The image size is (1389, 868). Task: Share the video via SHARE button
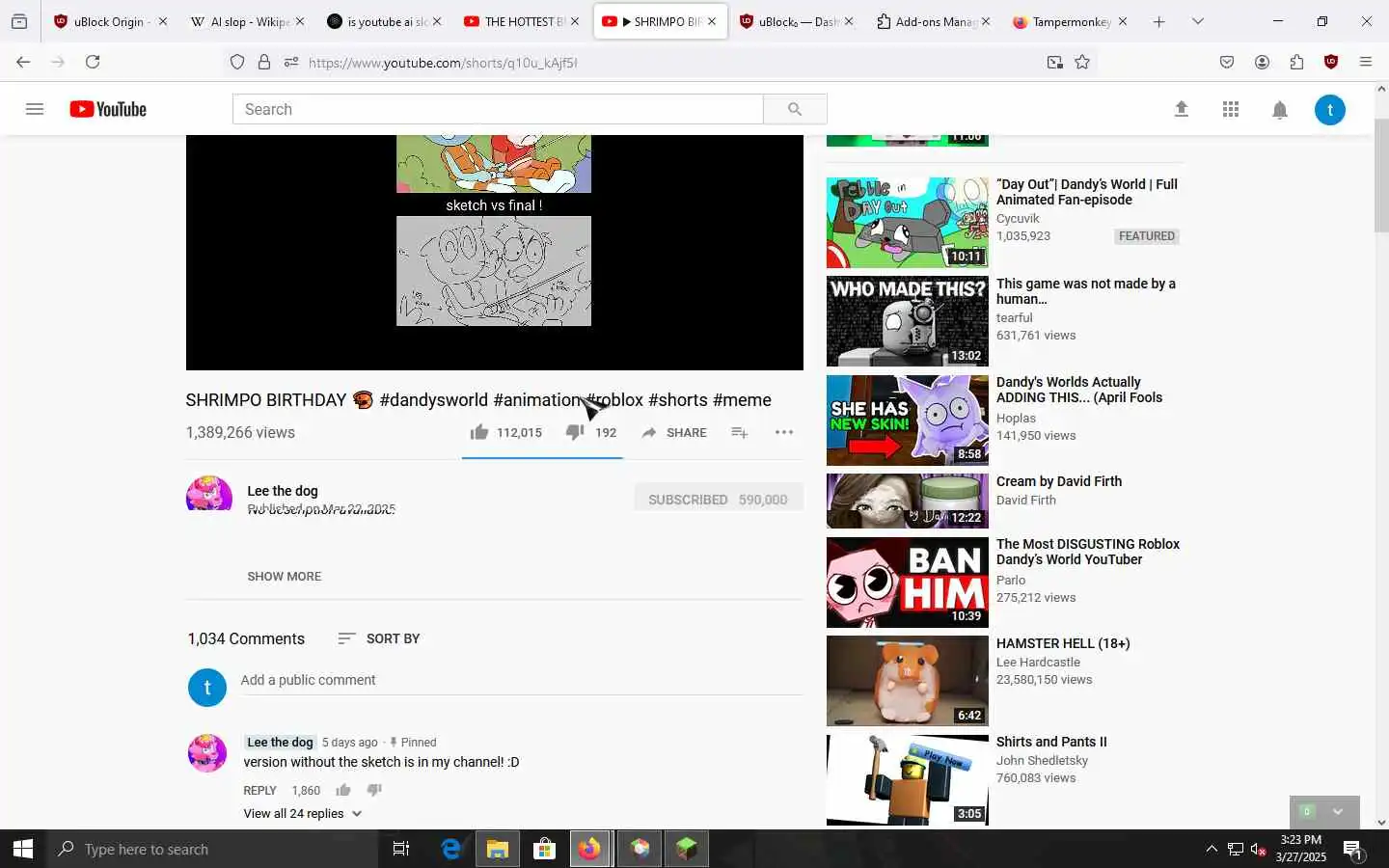point(674,432)
